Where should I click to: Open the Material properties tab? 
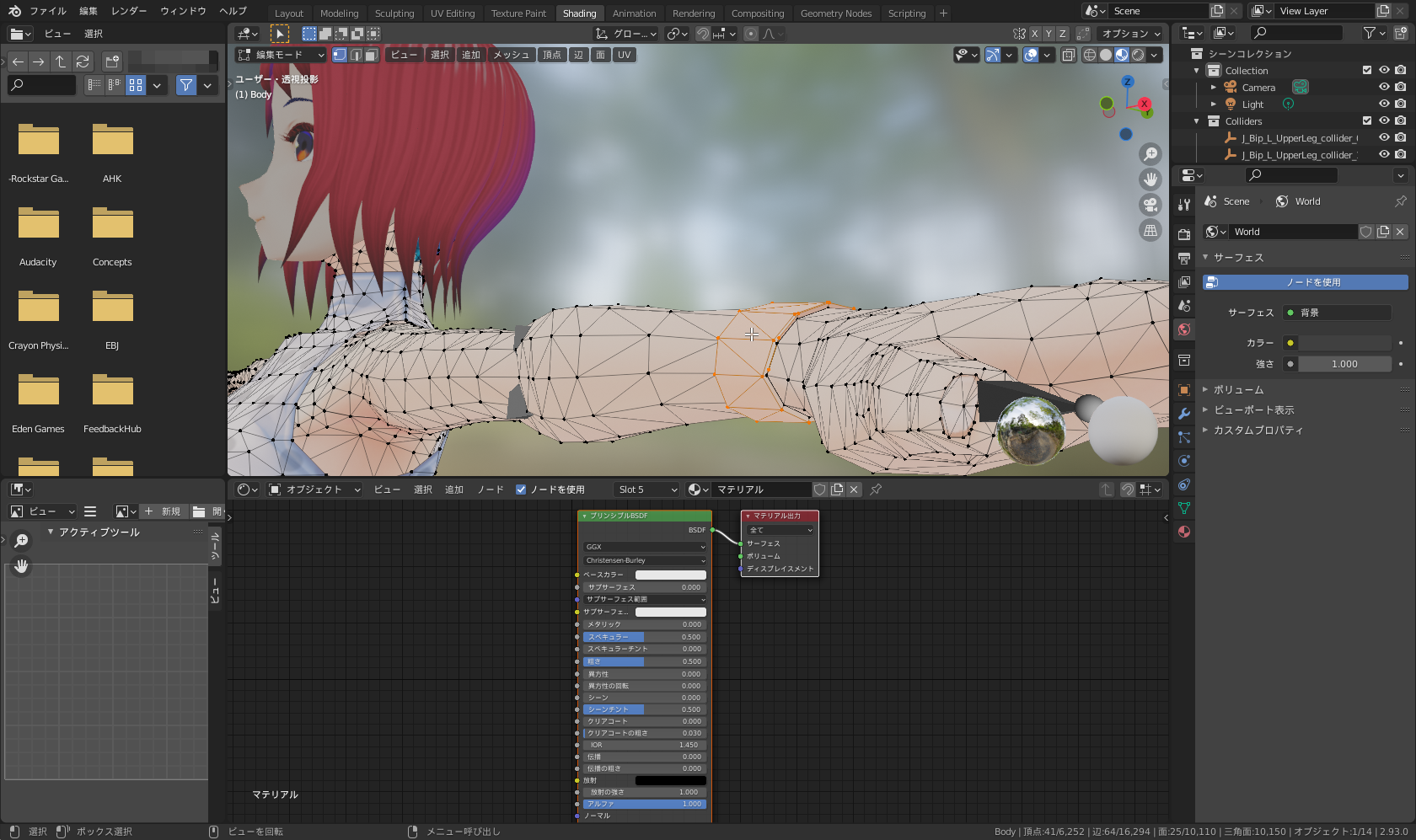(x=1184, y=532)
